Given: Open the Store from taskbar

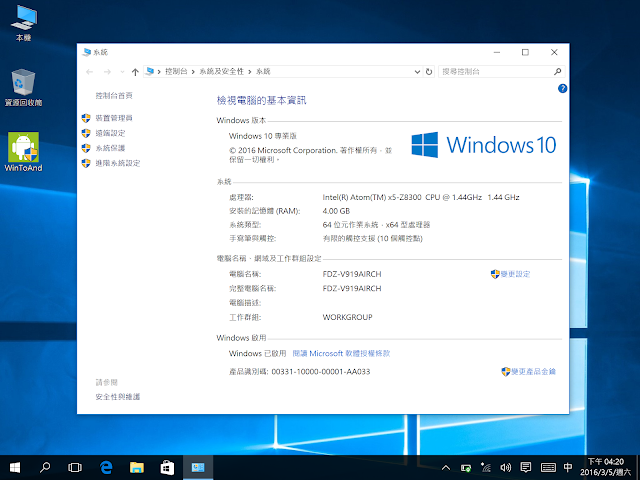Looking at the screenshot, I should (x=167, y=467).
